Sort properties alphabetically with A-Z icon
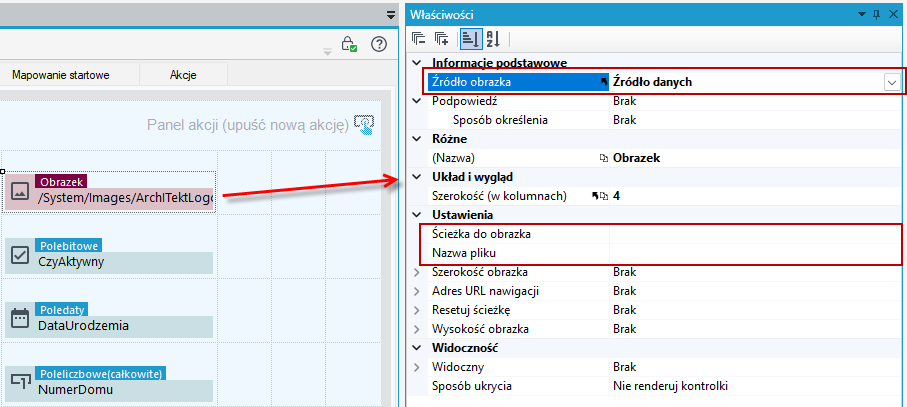 pyautogui.click(x=493, y=39)
